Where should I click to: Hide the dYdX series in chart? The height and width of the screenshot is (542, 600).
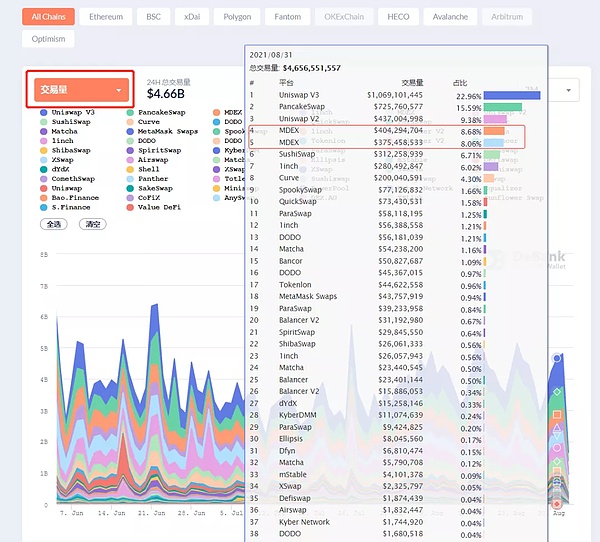click(x=44, y=169)
